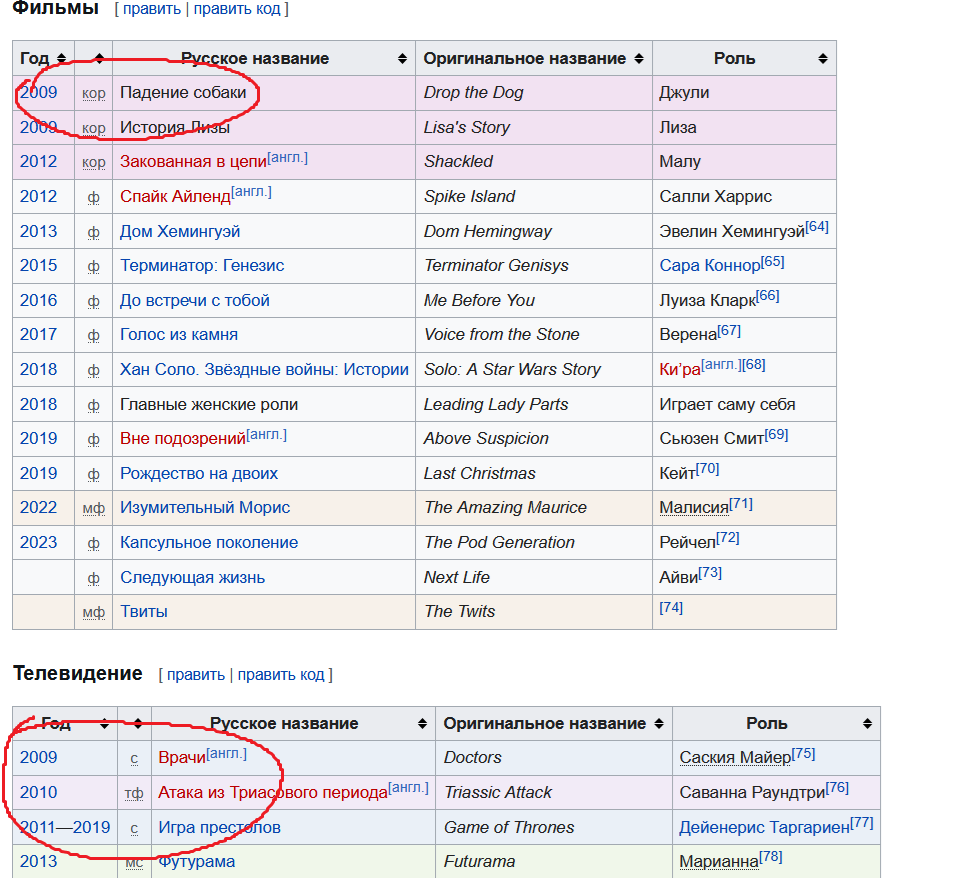Open До встречи с тобой link
This screenshot has height=878, width=958.
click(194, 301)
